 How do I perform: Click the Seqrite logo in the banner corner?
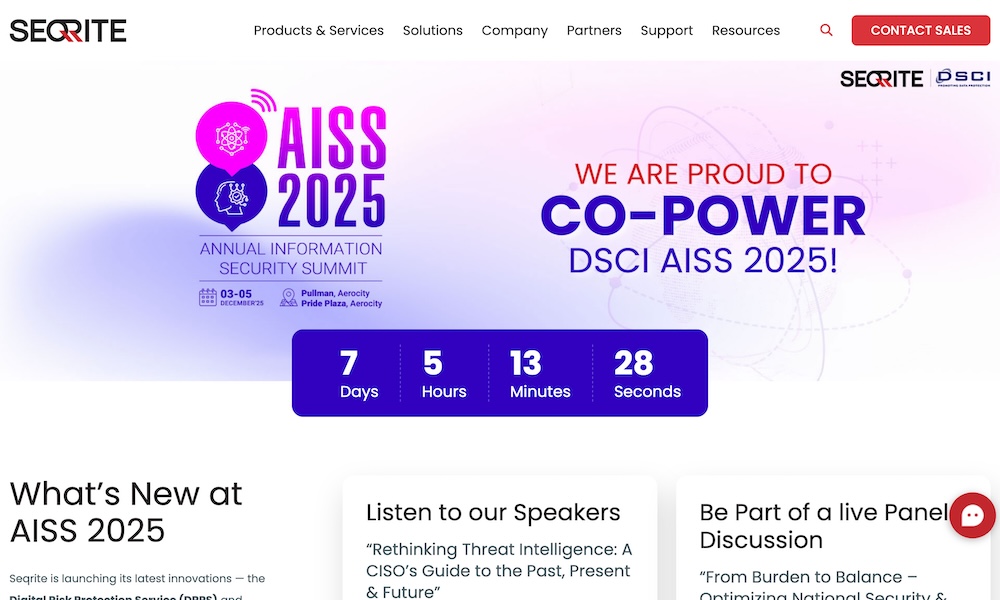[x=881, y=79]
